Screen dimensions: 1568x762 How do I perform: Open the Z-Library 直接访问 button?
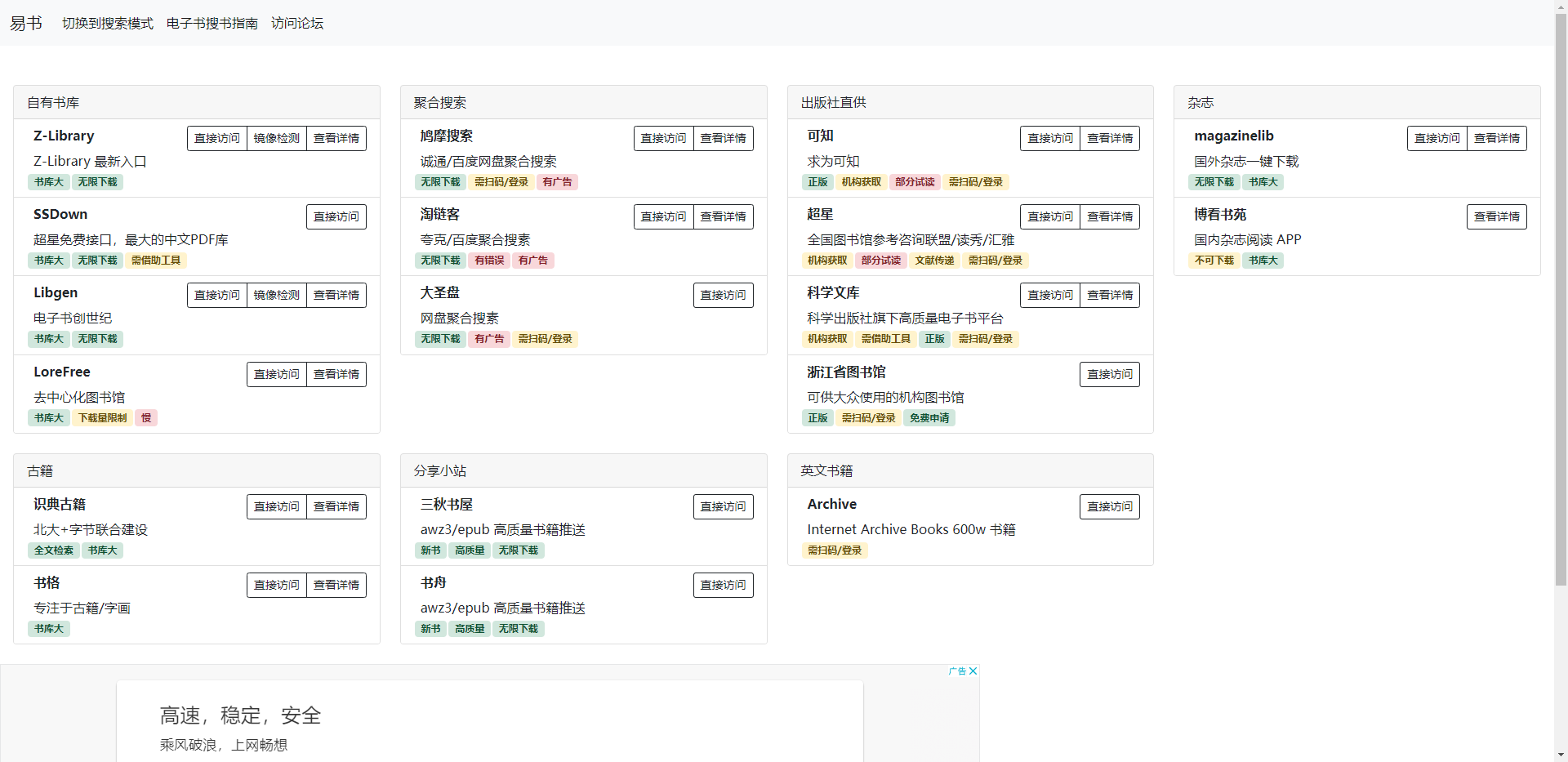(x=216, y=138)
